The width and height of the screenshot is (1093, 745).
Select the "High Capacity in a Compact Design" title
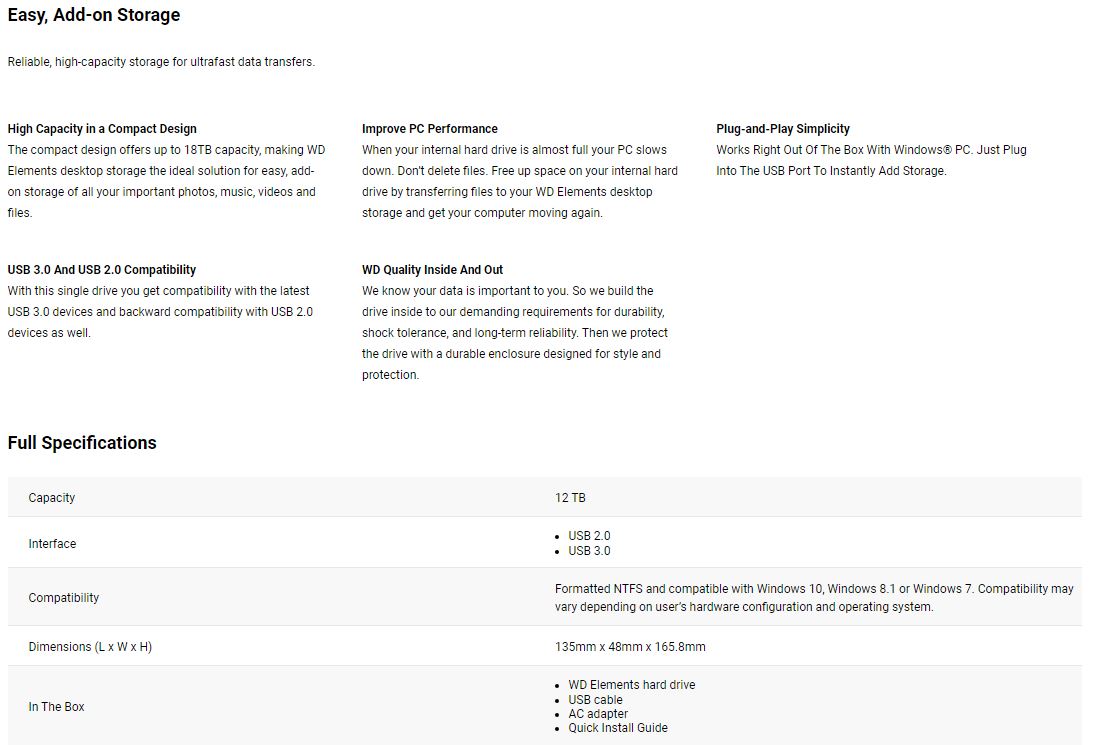(102, 129)
